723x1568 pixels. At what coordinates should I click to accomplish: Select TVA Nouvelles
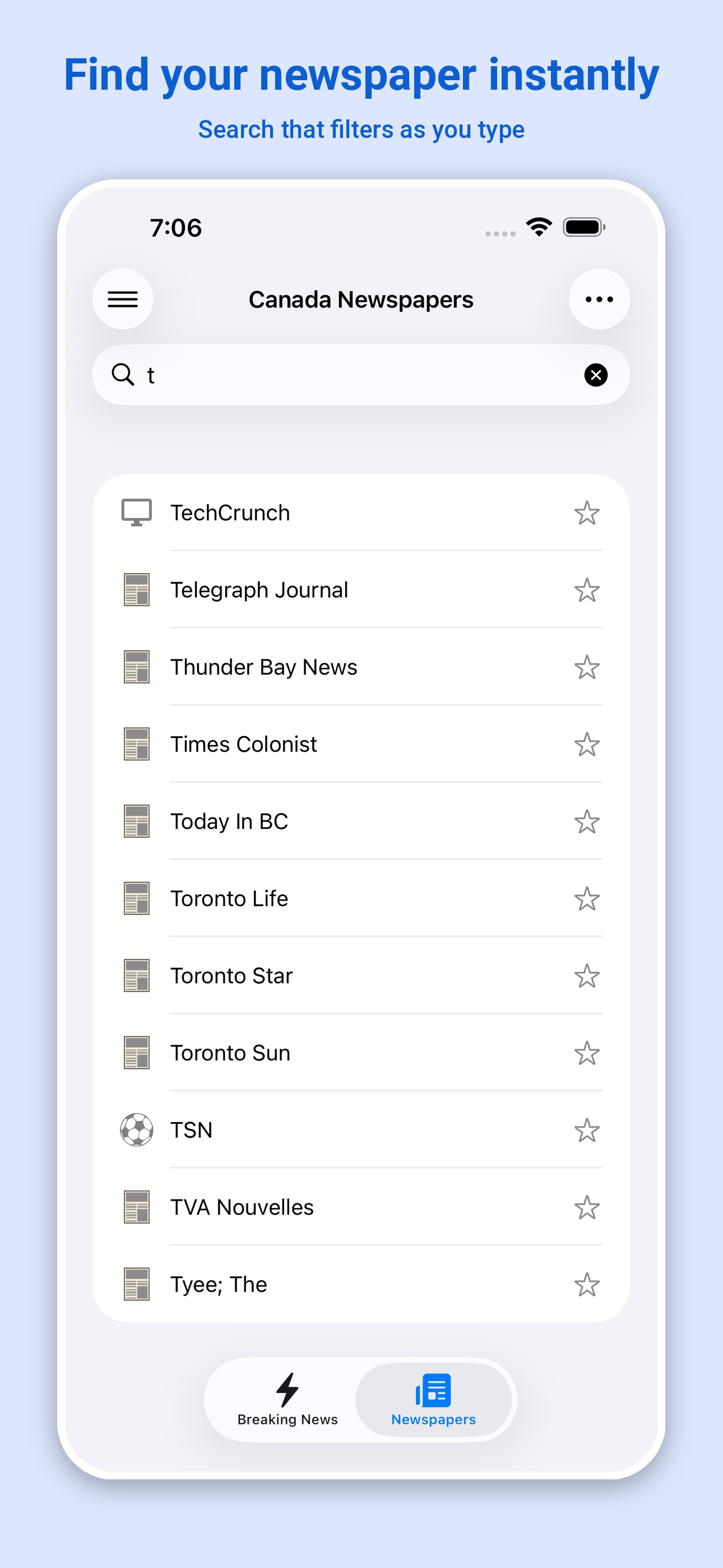(x=361, y=1207)
